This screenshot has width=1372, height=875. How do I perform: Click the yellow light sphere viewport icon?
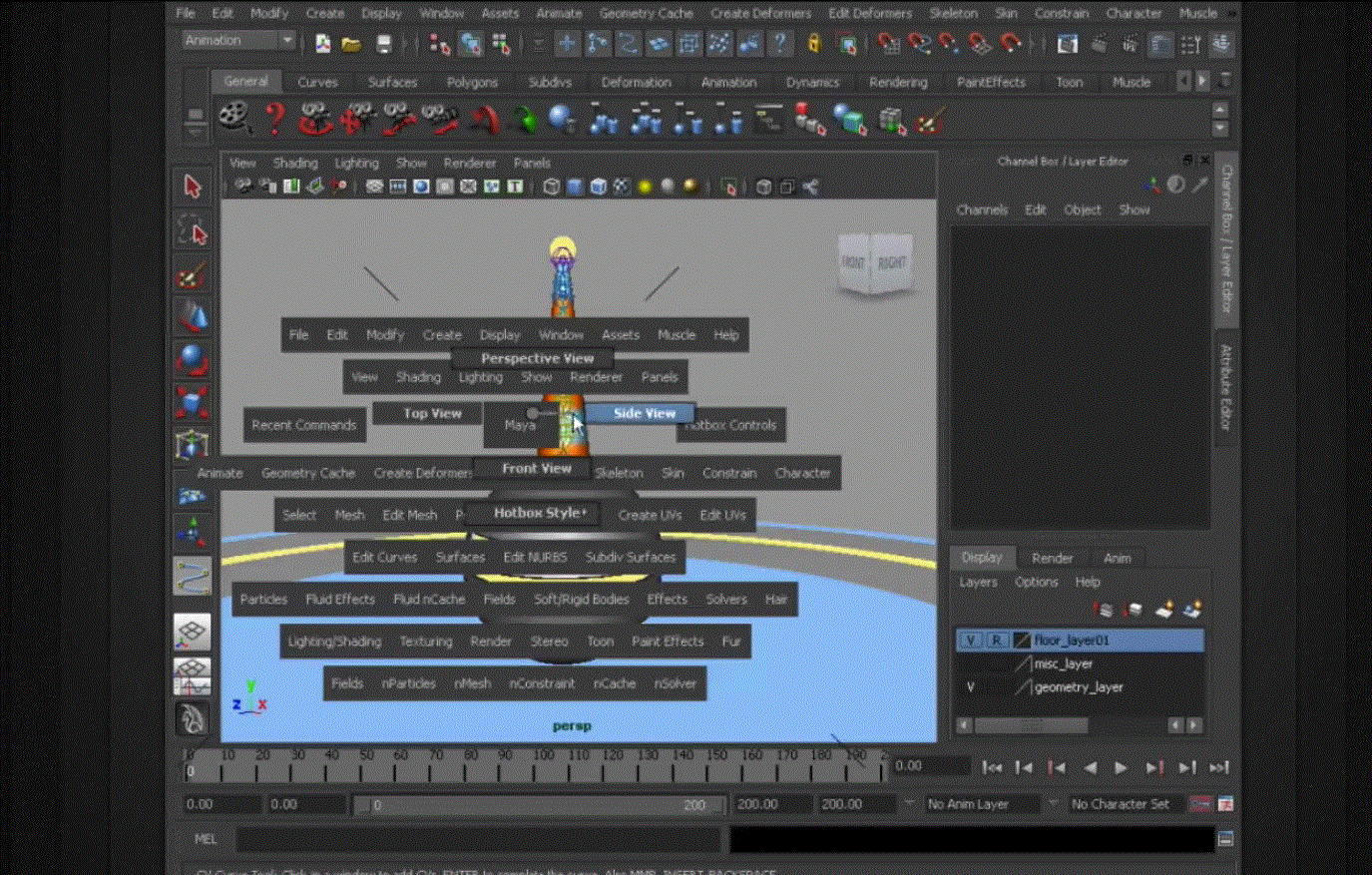[x=645, y=187]
